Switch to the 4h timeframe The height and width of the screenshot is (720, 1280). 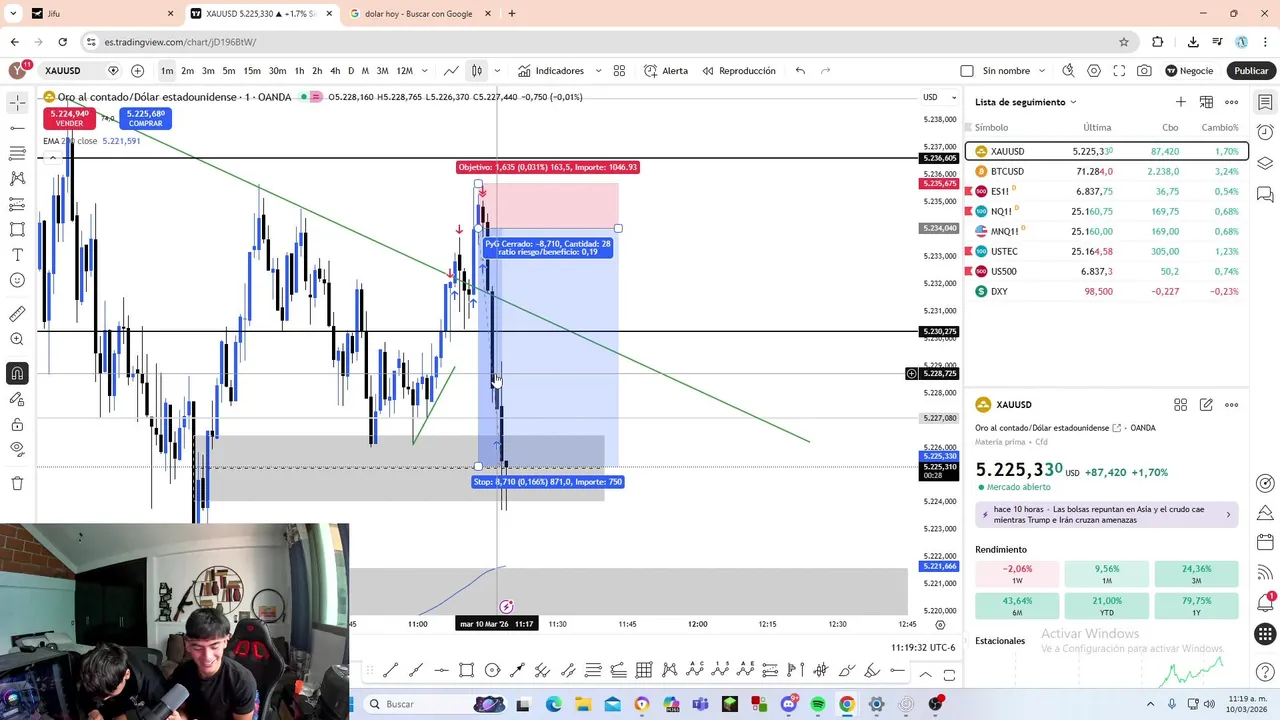pyautogui.click(x=335, y=71)
